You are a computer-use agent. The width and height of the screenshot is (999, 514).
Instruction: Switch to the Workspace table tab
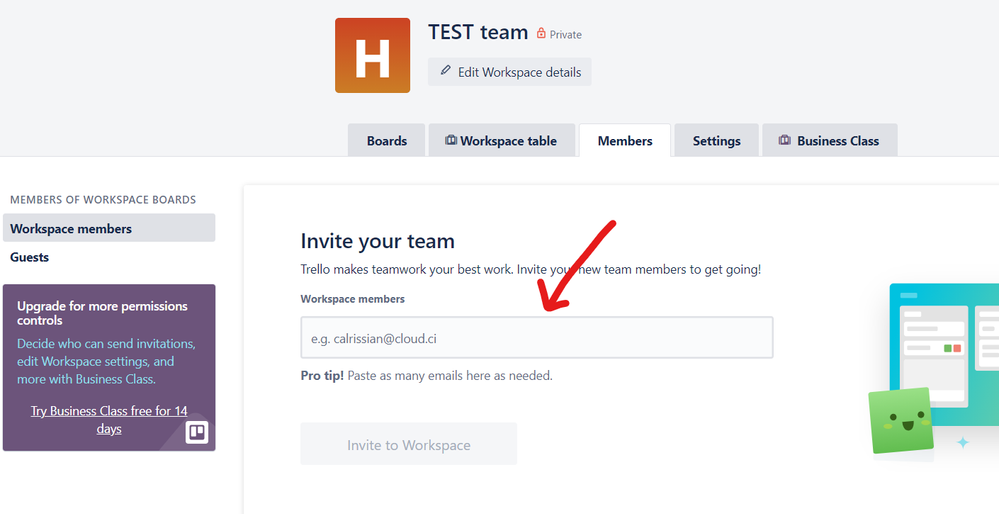(x=501, y=140)
